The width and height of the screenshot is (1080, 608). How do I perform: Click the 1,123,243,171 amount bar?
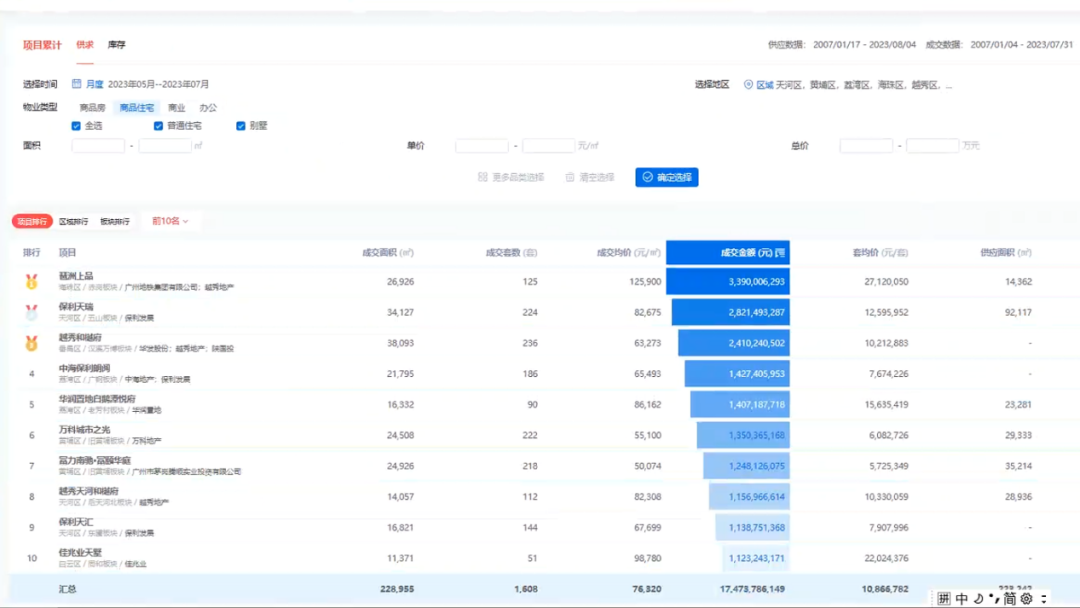[756, 558]
